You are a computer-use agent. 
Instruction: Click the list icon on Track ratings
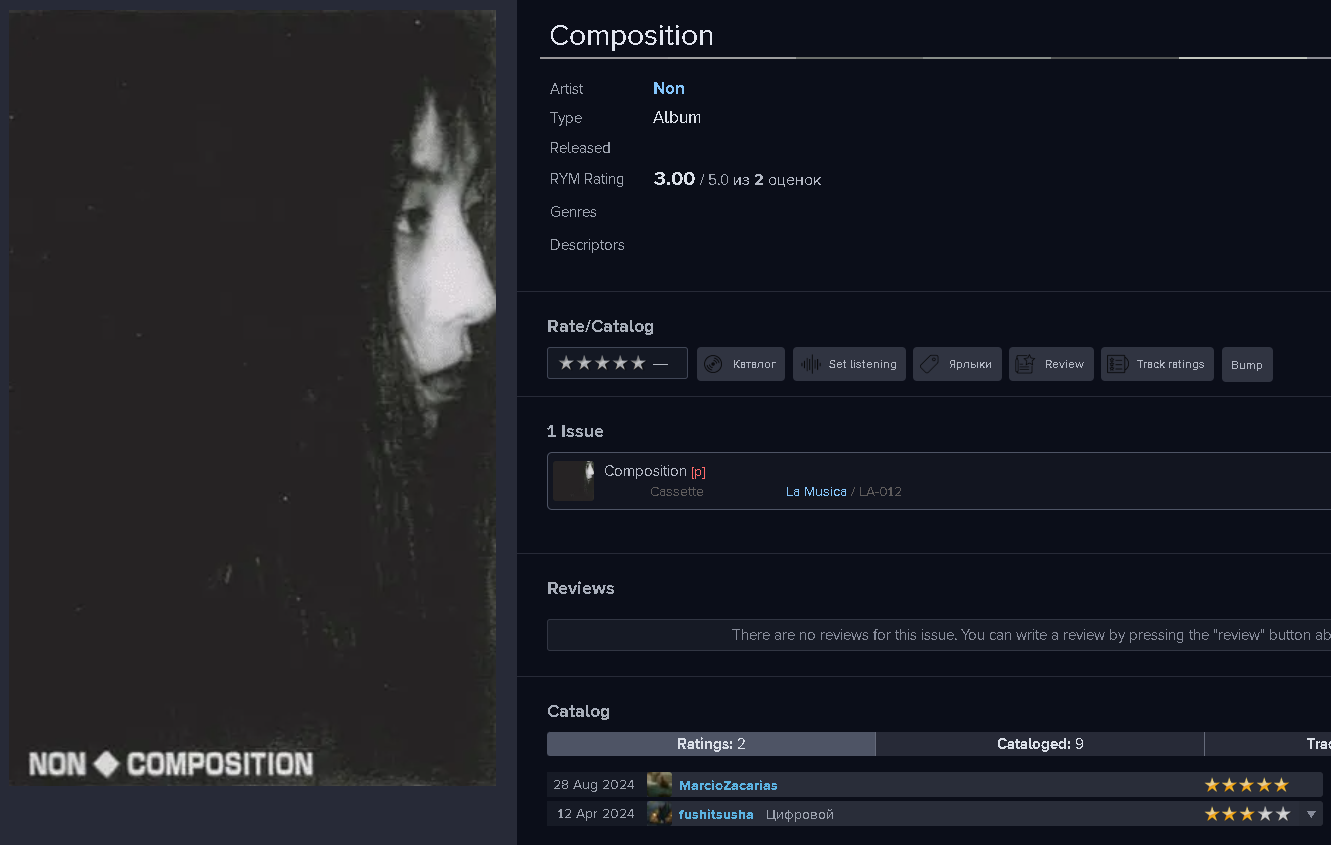coord(1118,364)
